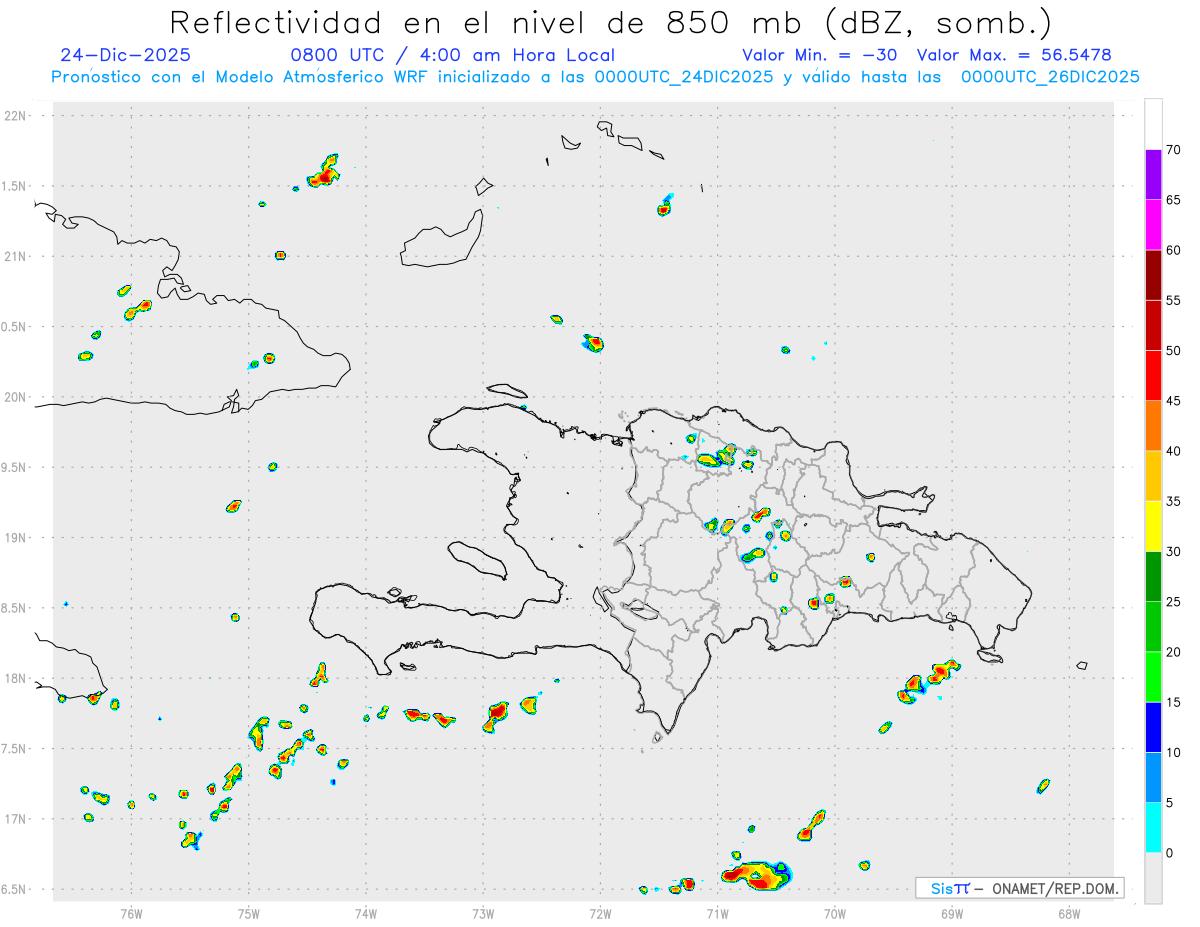The height and width of the screenshot is (927, 1200).
Task: Click the colorbar value '40'
Action: click(x=1174, y=451)
